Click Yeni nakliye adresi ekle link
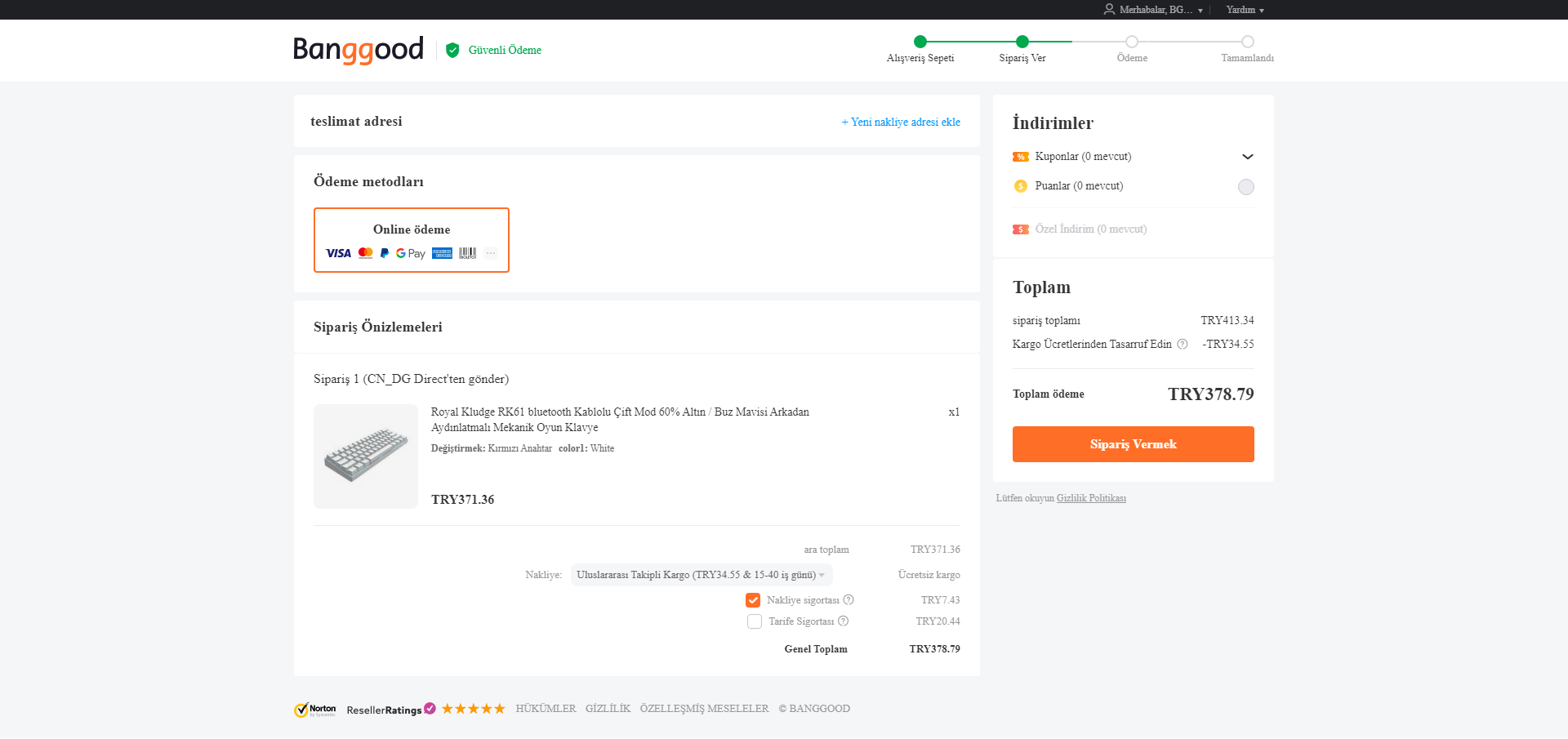The height and width of the screenshot is (739, 1568). pos(901,122)
